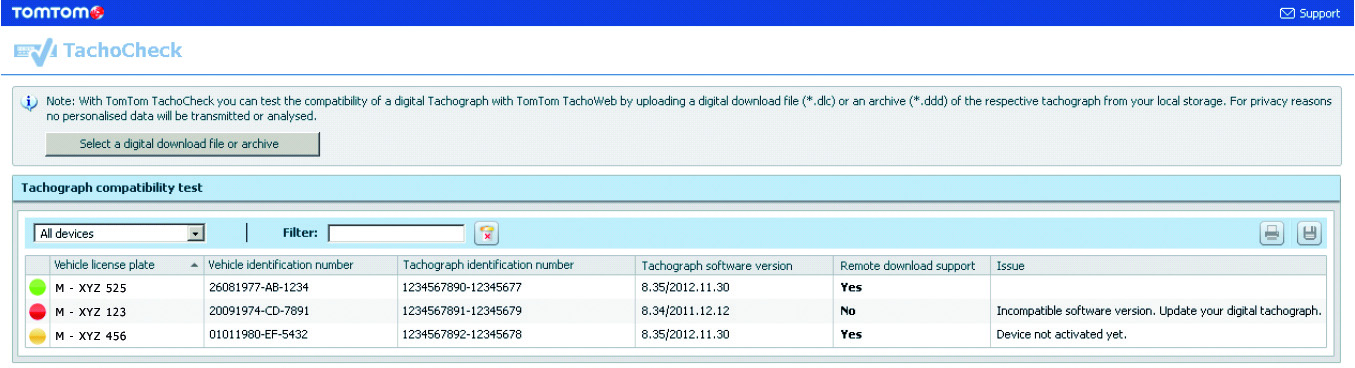
Task: Click the Tachograph compatibility test panel title
Action: pyautogui.click(x=112, y=187)
